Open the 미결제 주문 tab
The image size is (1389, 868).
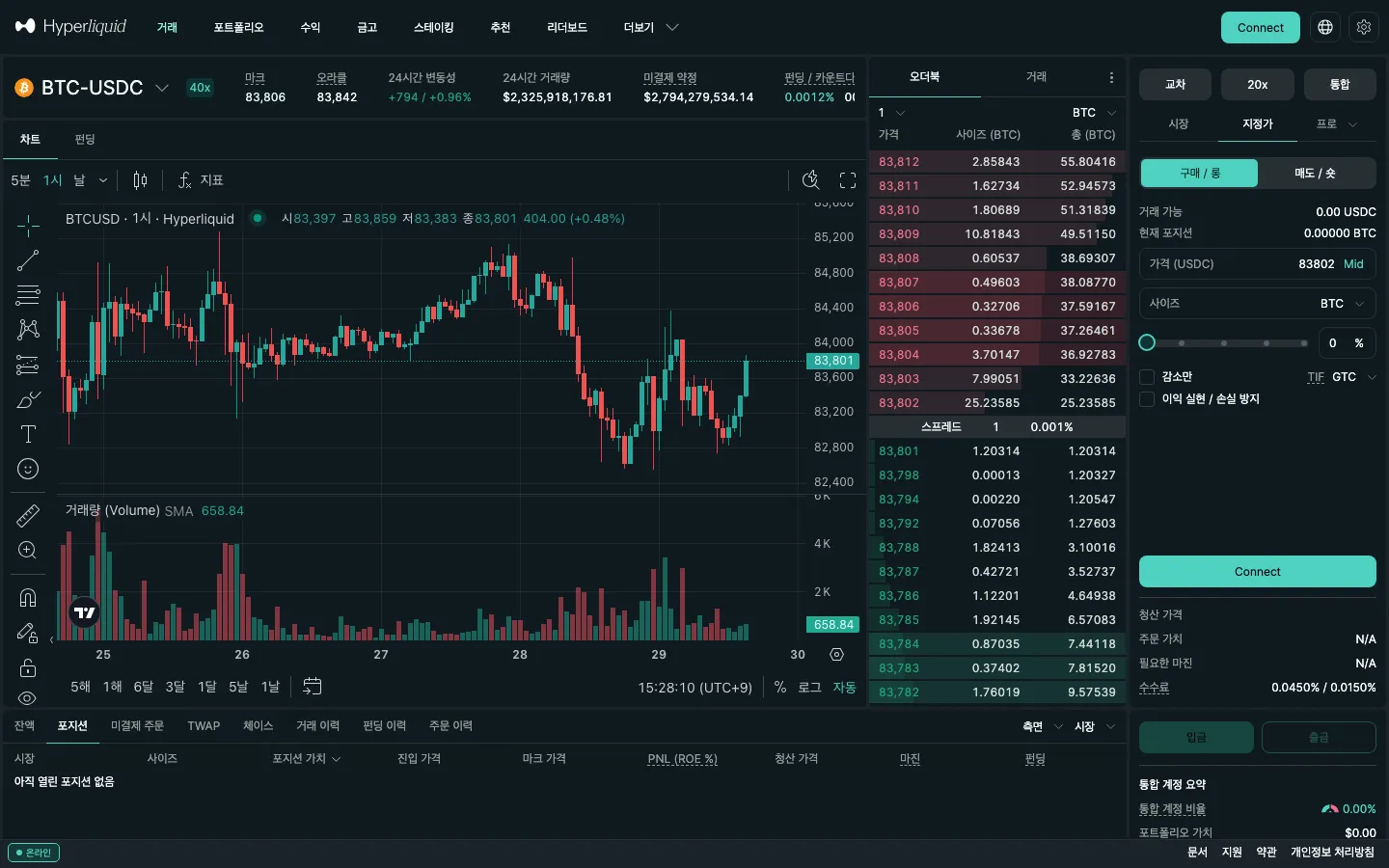click(x=137, y=726)
